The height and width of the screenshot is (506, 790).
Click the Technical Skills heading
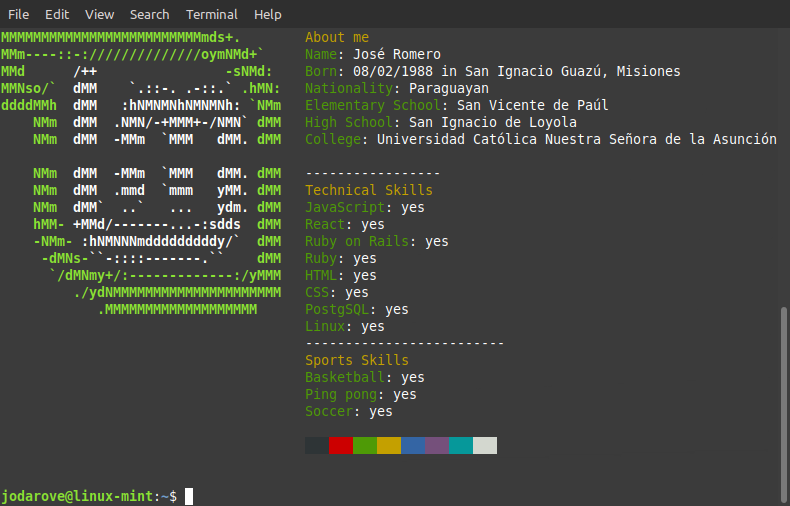[369, 190]
